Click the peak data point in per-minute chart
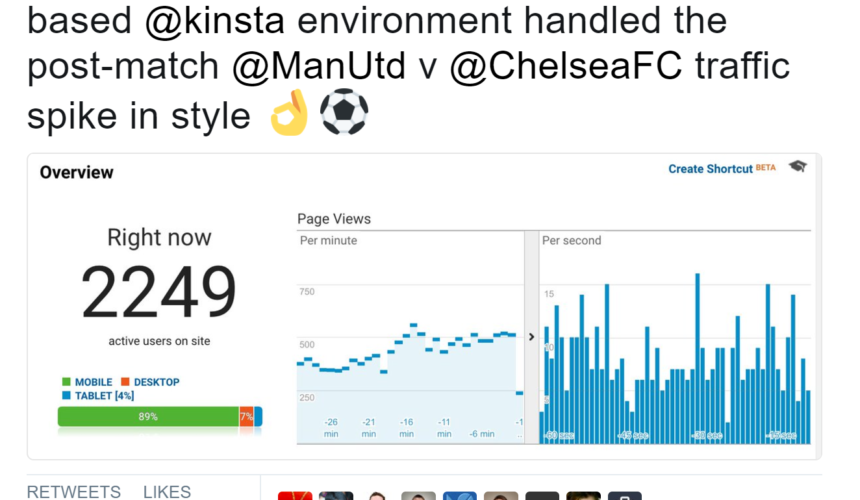 tap(414, 325)
